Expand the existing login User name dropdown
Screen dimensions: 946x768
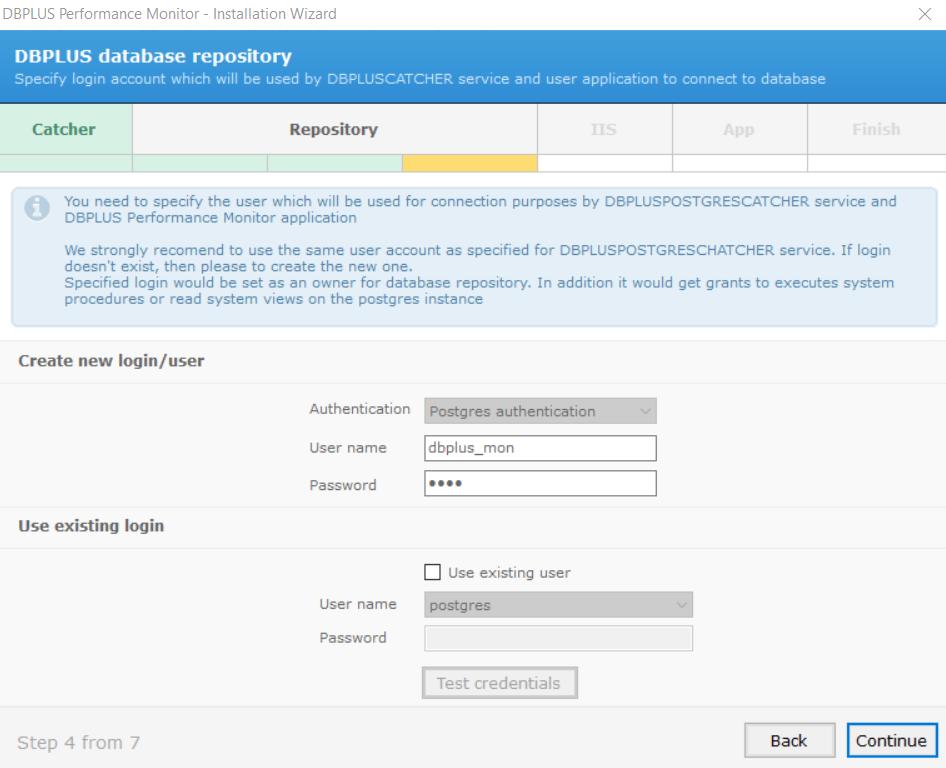(x=558, y=605)
